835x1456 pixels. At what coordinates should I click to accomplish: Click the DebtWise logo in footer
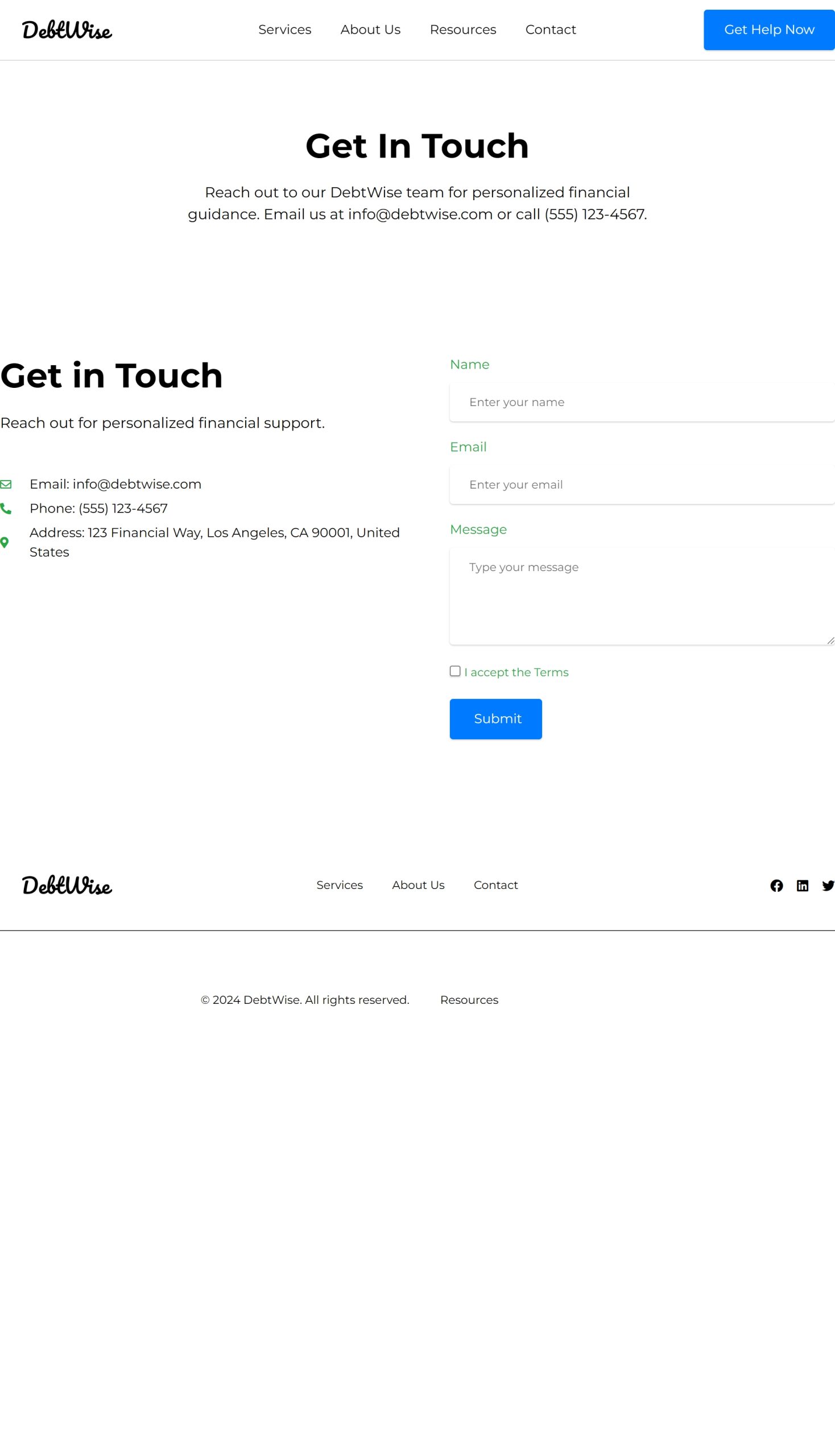pos(67,886)
